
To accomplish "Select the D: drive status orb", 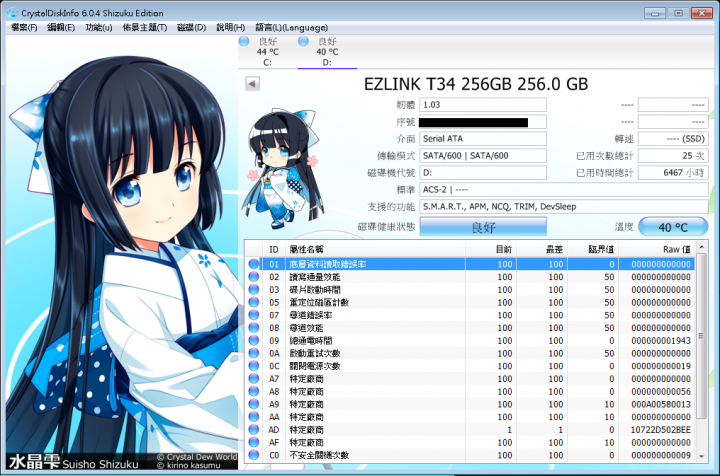I will (x=303, y=41).
